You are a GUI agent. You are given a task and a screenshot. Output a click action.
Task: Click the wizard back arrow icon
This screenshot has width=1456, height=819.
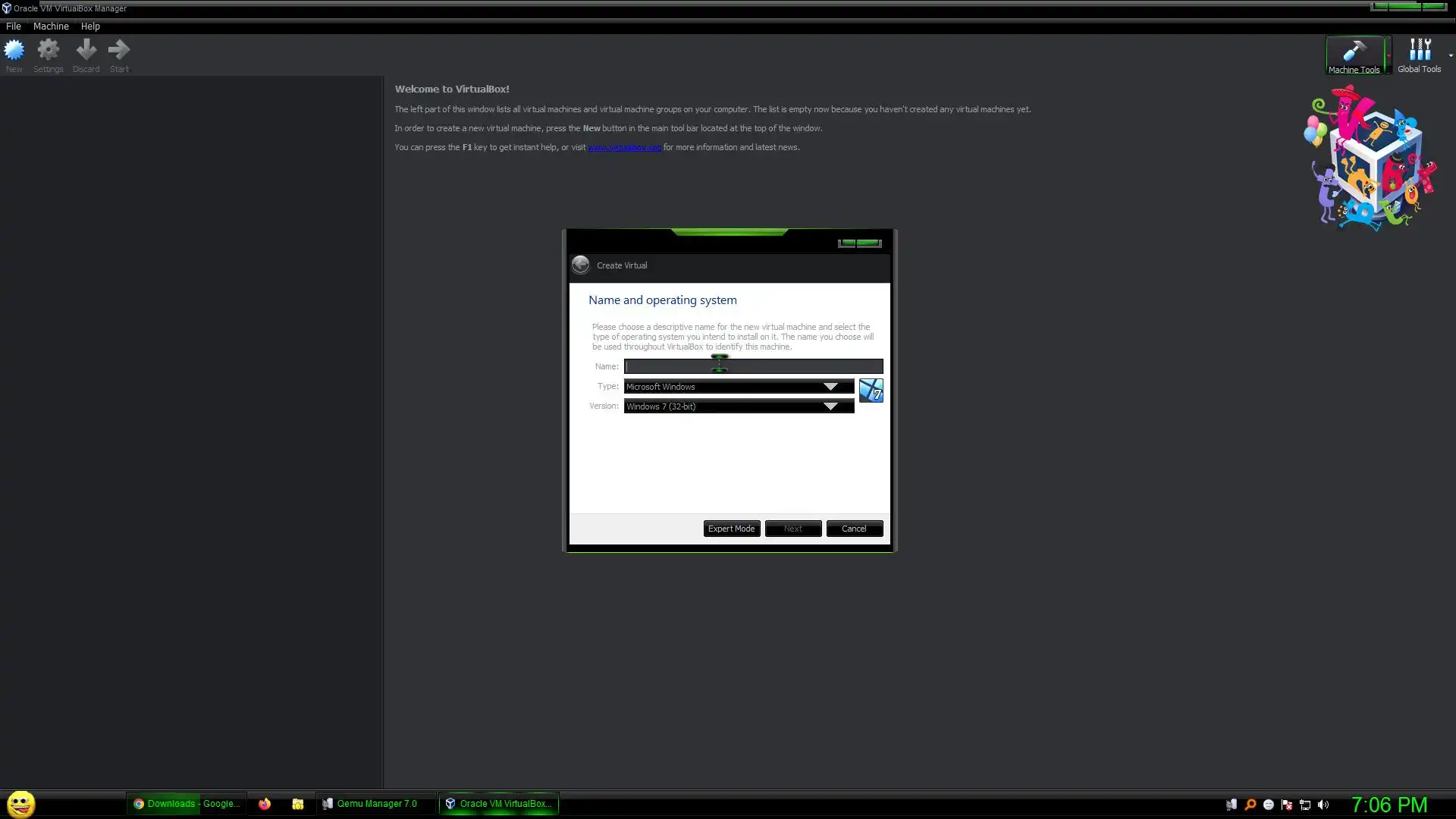pos(580,265)
